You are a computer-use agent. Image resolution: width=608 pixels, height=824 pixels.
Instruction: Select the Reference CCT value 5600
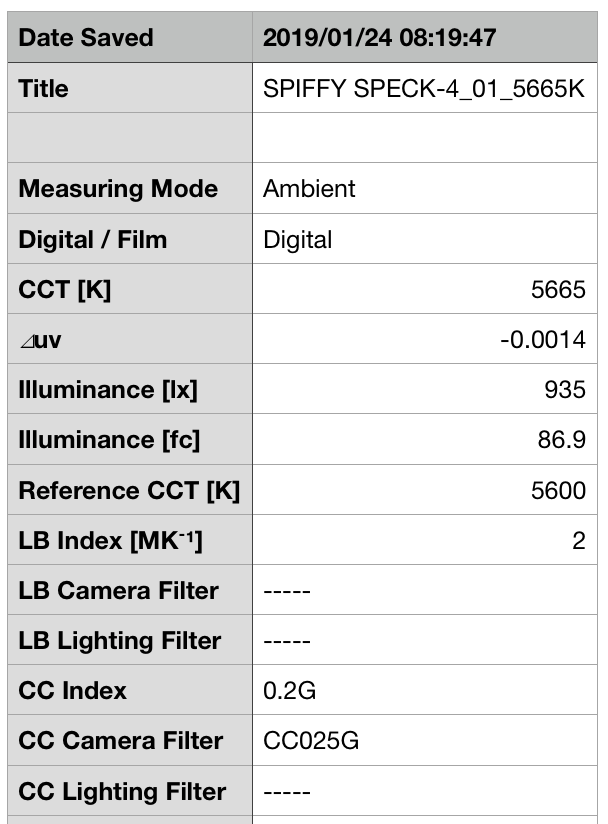(558, 490)
